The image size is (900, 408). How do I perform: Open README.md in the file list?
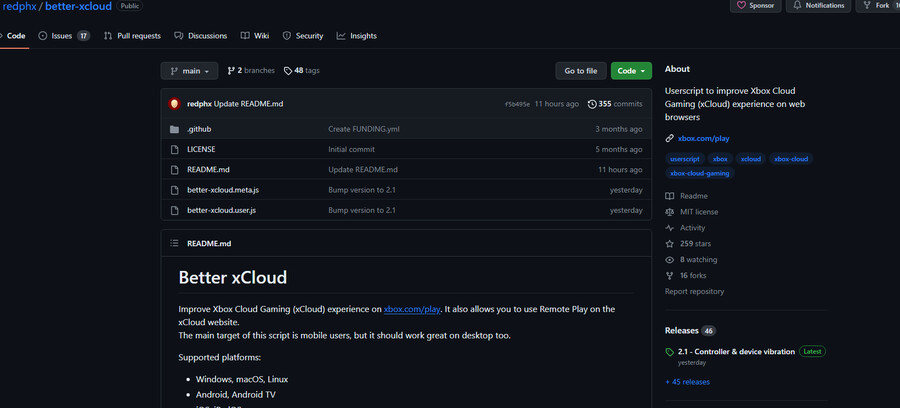point(208,170)
